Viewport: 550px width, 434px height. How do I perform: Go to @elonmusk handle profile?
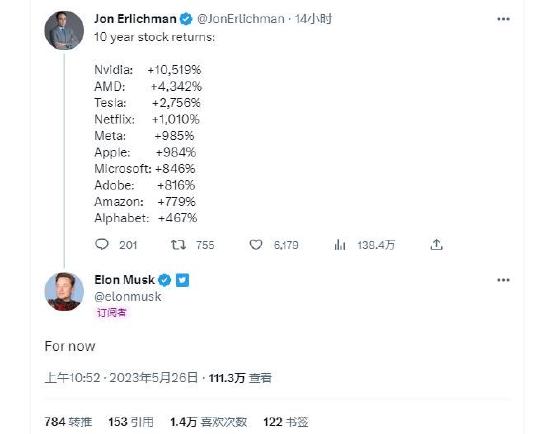[x=128, y=296]
